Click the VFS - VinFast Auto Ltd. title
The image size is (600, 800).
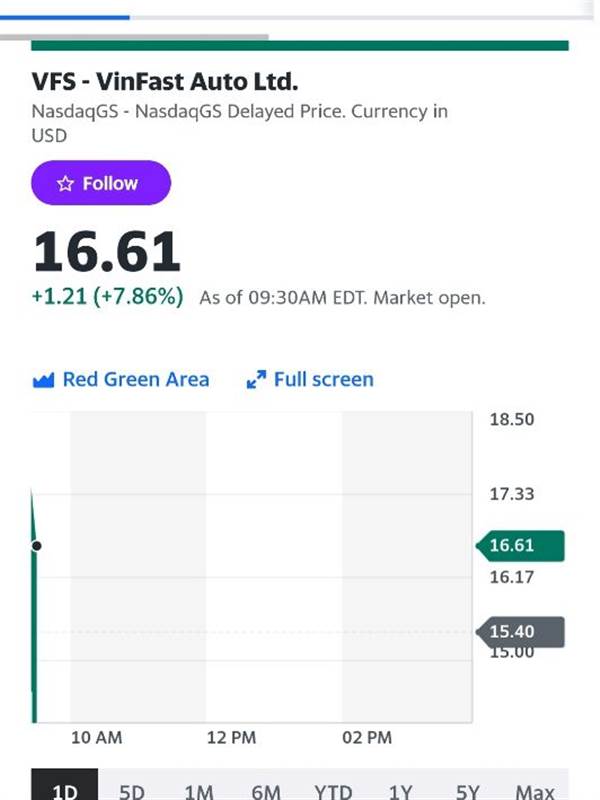click(165, 82)
